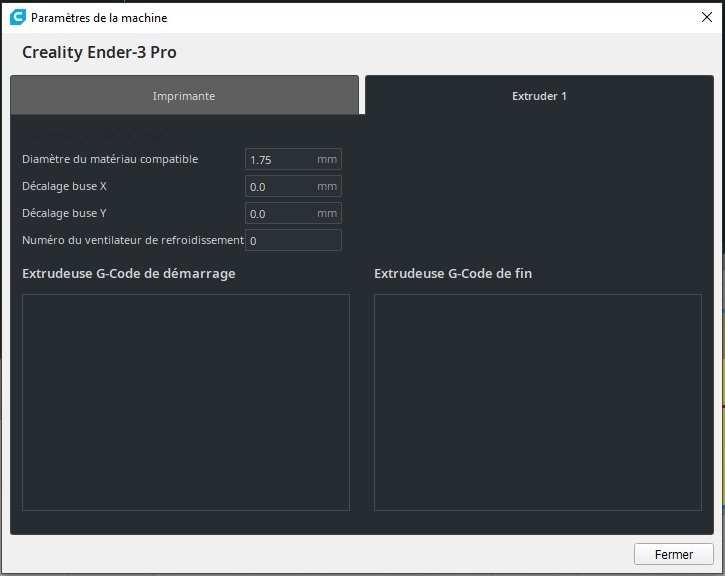725x576 pixels.
Task: Edit the Décalage buse X value
Action: pos(293,186)
